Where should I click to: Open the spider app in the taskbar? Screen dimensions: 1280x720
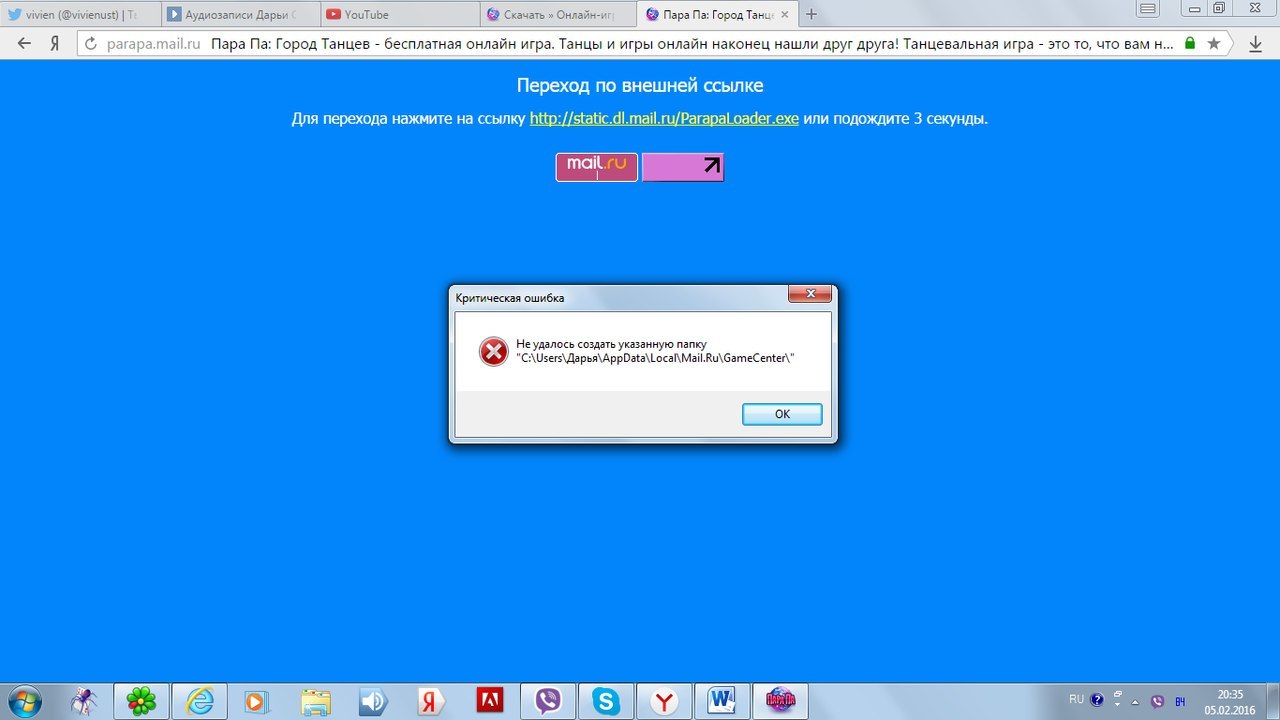[x=84, y=701]
